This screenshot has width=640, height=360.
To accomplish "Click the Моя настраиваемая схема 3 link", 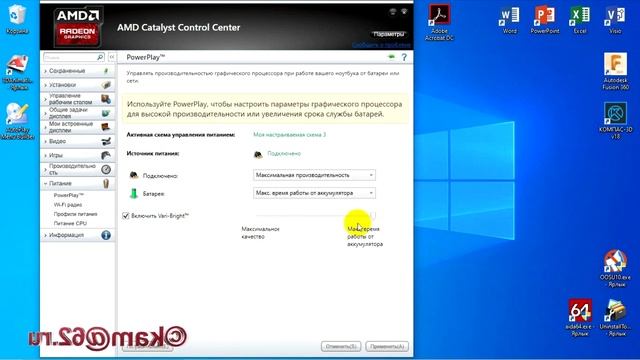I will 290,135.
